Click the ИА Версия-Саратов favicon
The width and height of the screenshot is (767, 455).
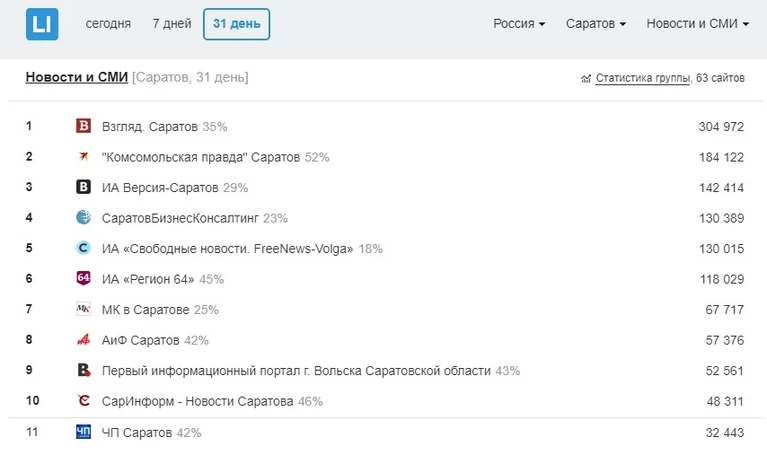[x=84, y=187]
